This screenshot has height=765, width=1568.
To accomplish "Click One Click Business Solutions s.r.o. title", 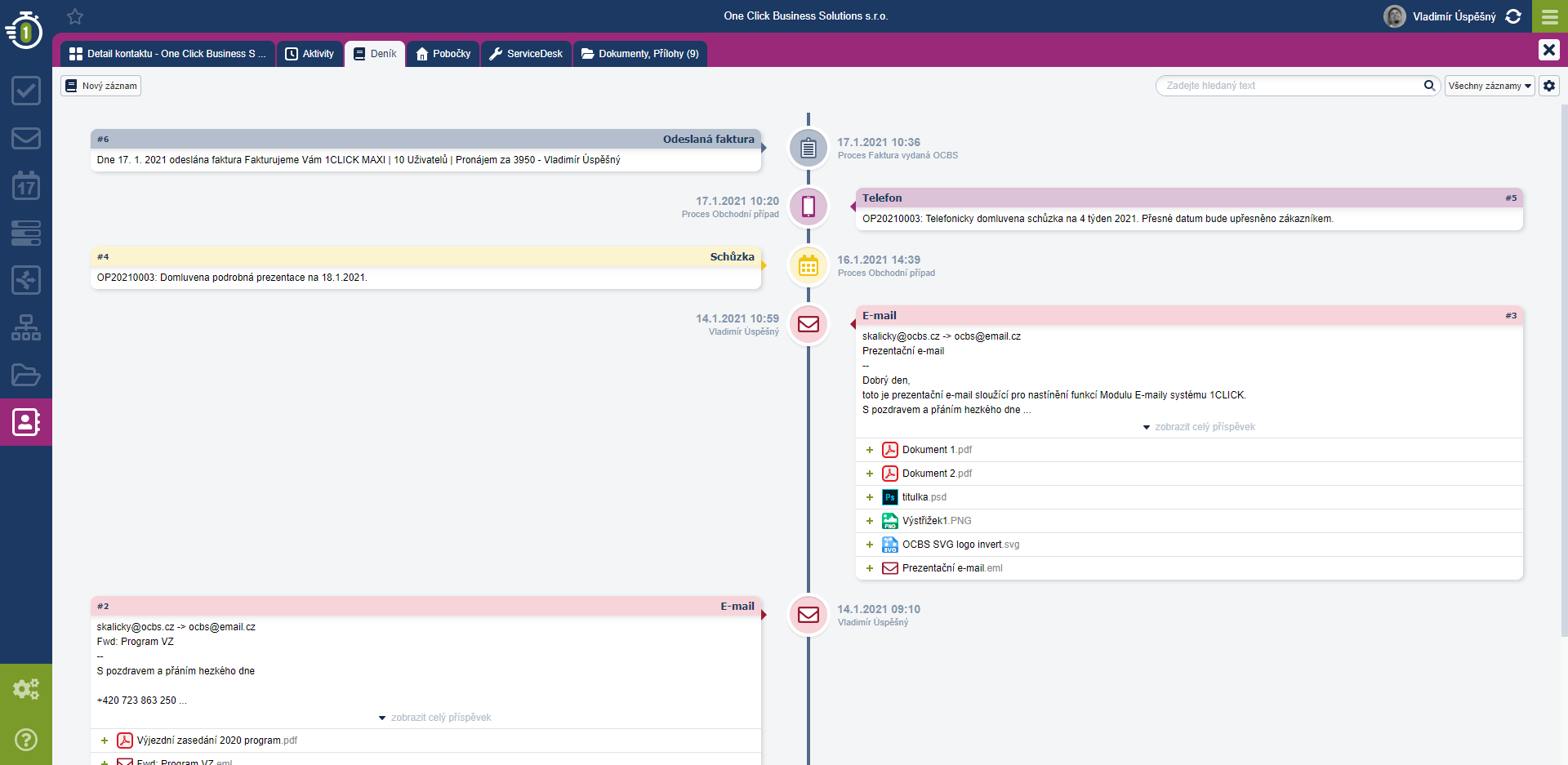I will point(805,16).
